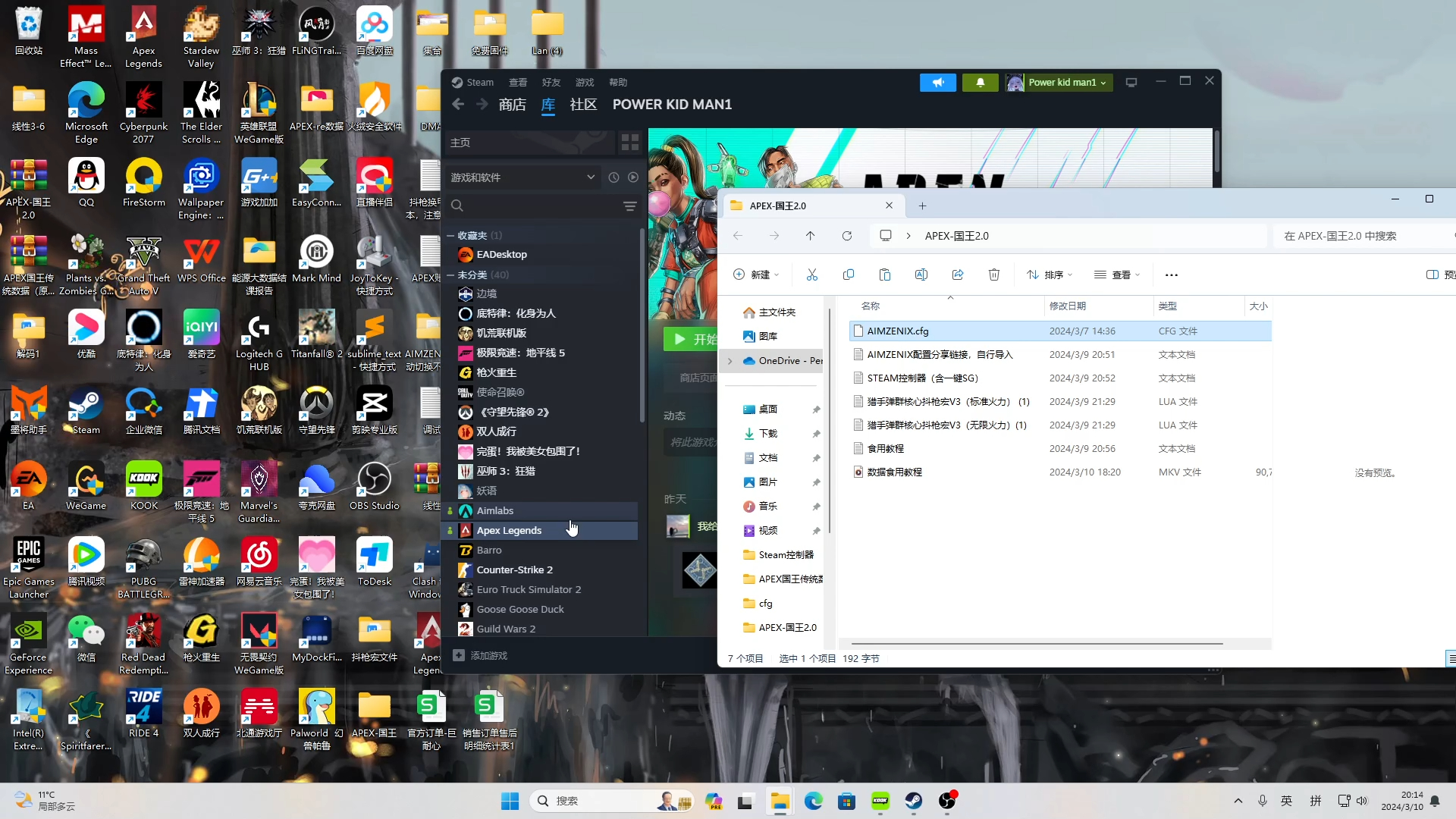Open Downloads (下载) in the Explorer sidebar

tap(768, 434)
